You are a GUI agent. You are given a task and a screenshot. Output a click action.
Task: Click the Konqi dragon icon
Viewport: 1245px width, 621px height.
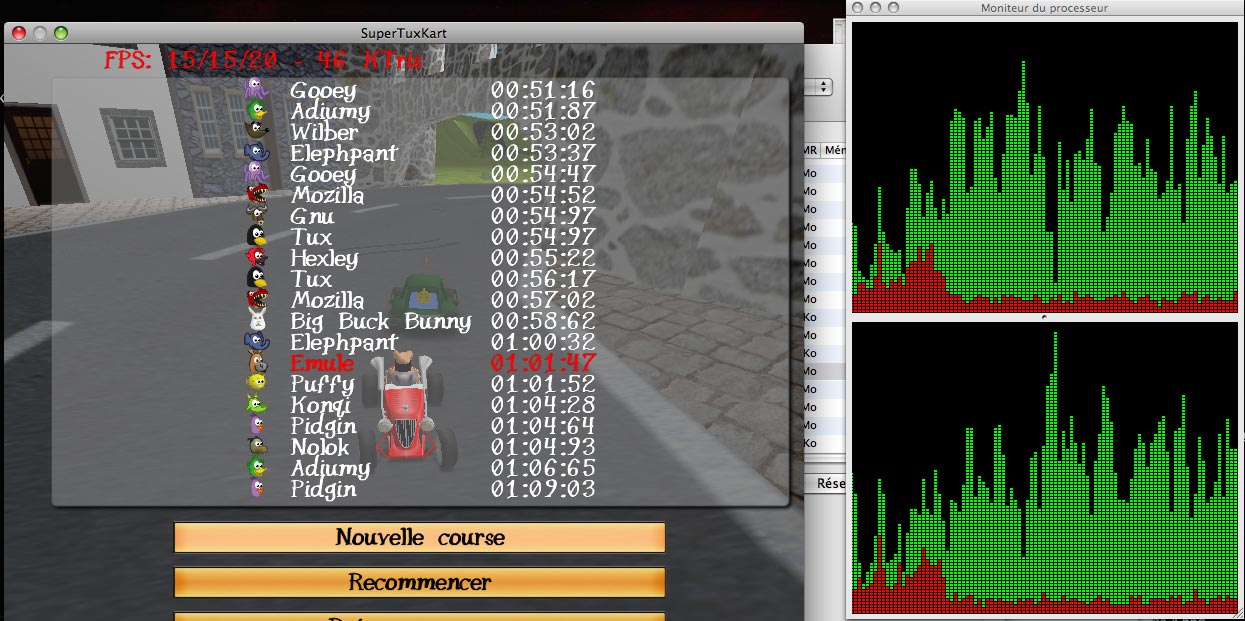click(x=257, y=405)
